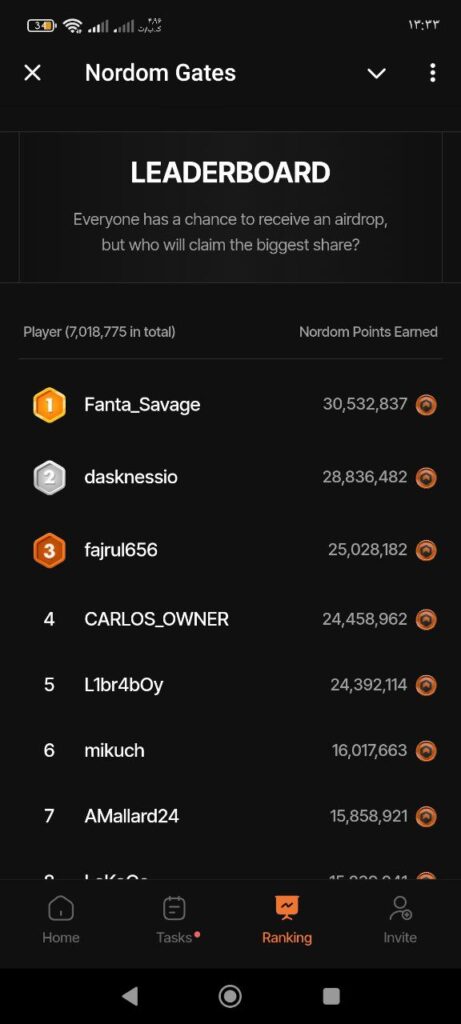Viewport: 461px width, 1024px height.
Task: Tap the bronze third-place medal badge
Action: pos(49,551)
